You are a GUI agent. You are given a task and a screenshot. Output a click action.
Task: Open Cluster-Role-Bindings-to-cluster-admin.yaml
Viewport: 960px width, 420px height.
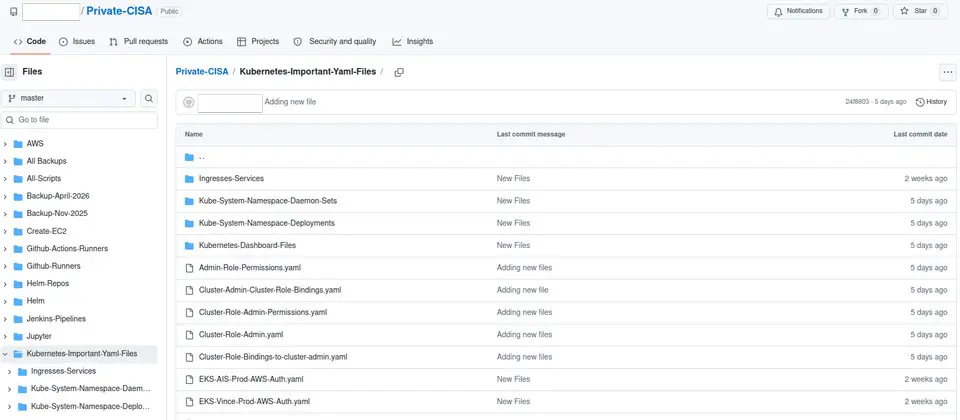click(x=273, y=357)
